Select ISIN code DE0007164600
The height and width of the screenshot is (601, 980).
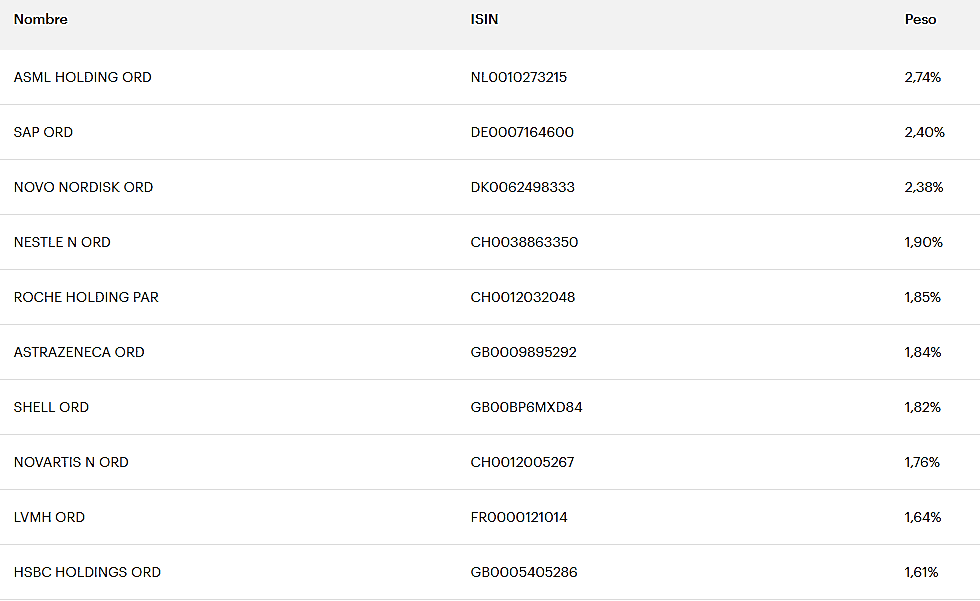click(x=522, y=132)
